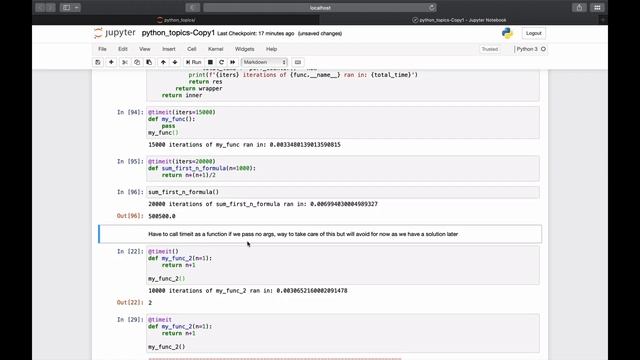Click the Trusted notebook indicator

point(489,49)
